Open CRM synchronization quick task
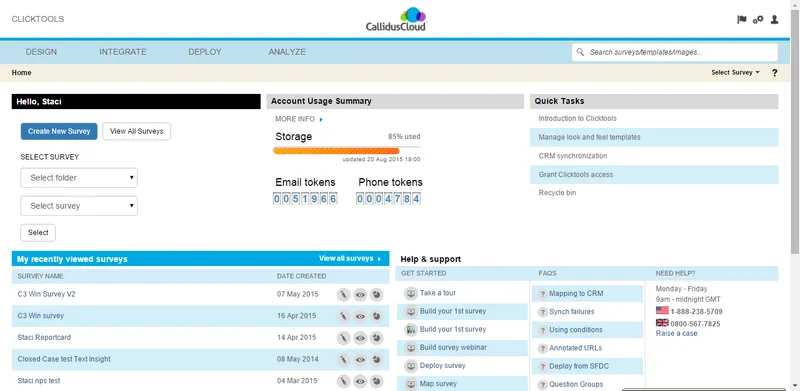The image size is (800, 391). pyautogui.click(x=573, y=156)
